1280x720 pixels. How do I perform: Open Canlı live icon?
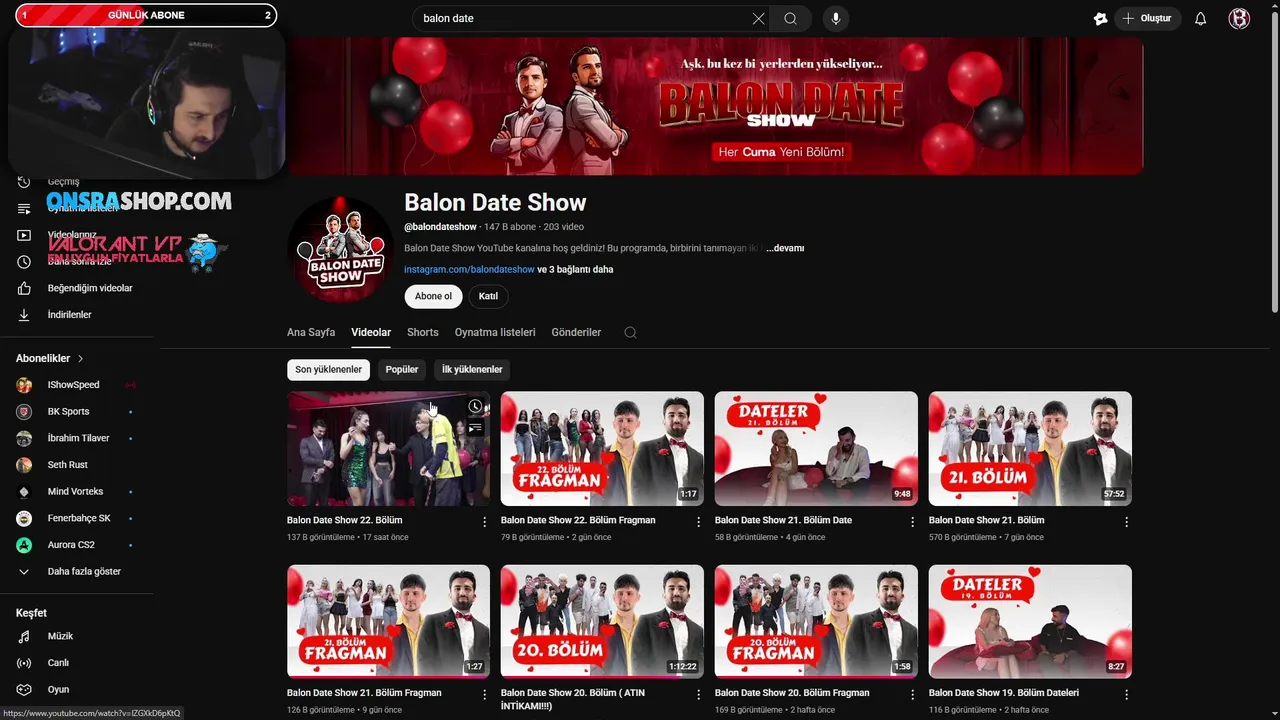[x=24, y=663]
